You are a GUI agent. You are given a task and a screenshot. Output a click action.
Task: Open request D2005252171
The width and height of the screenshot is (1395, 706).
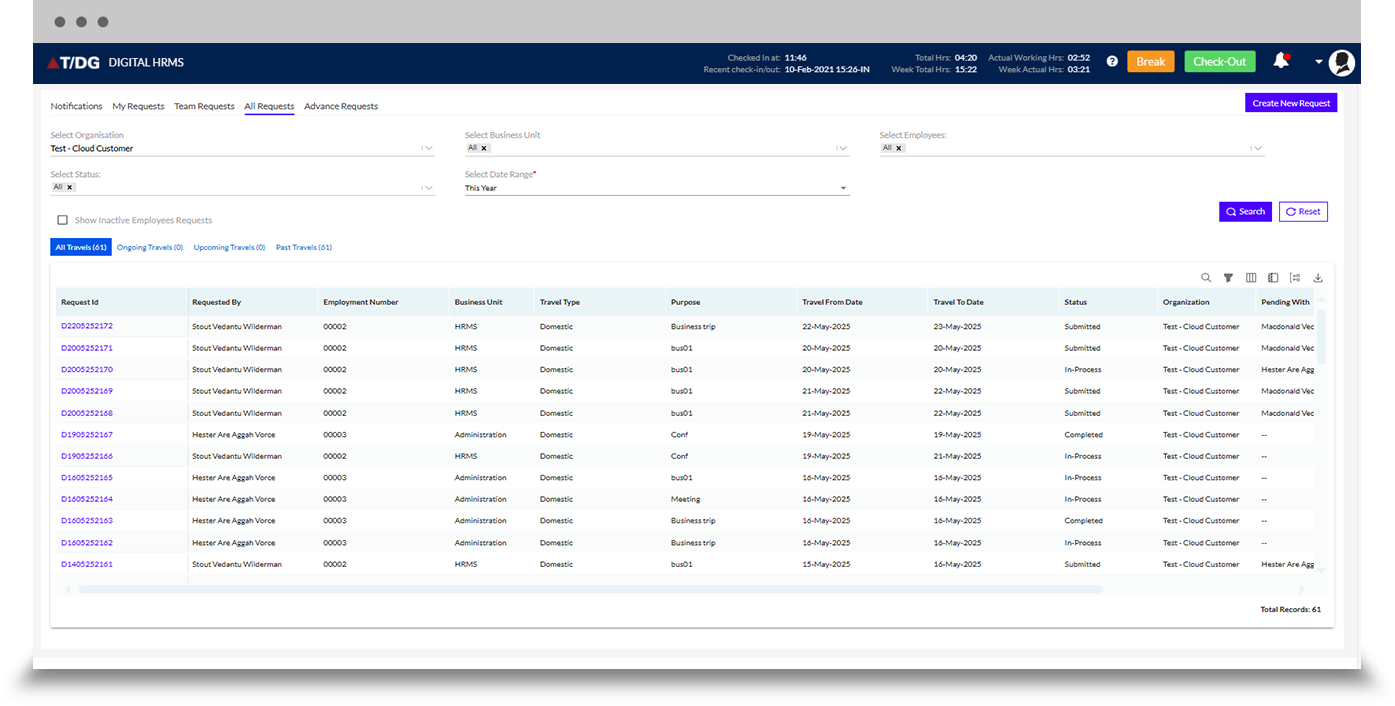pyautogui.click(x=87, y=348)
